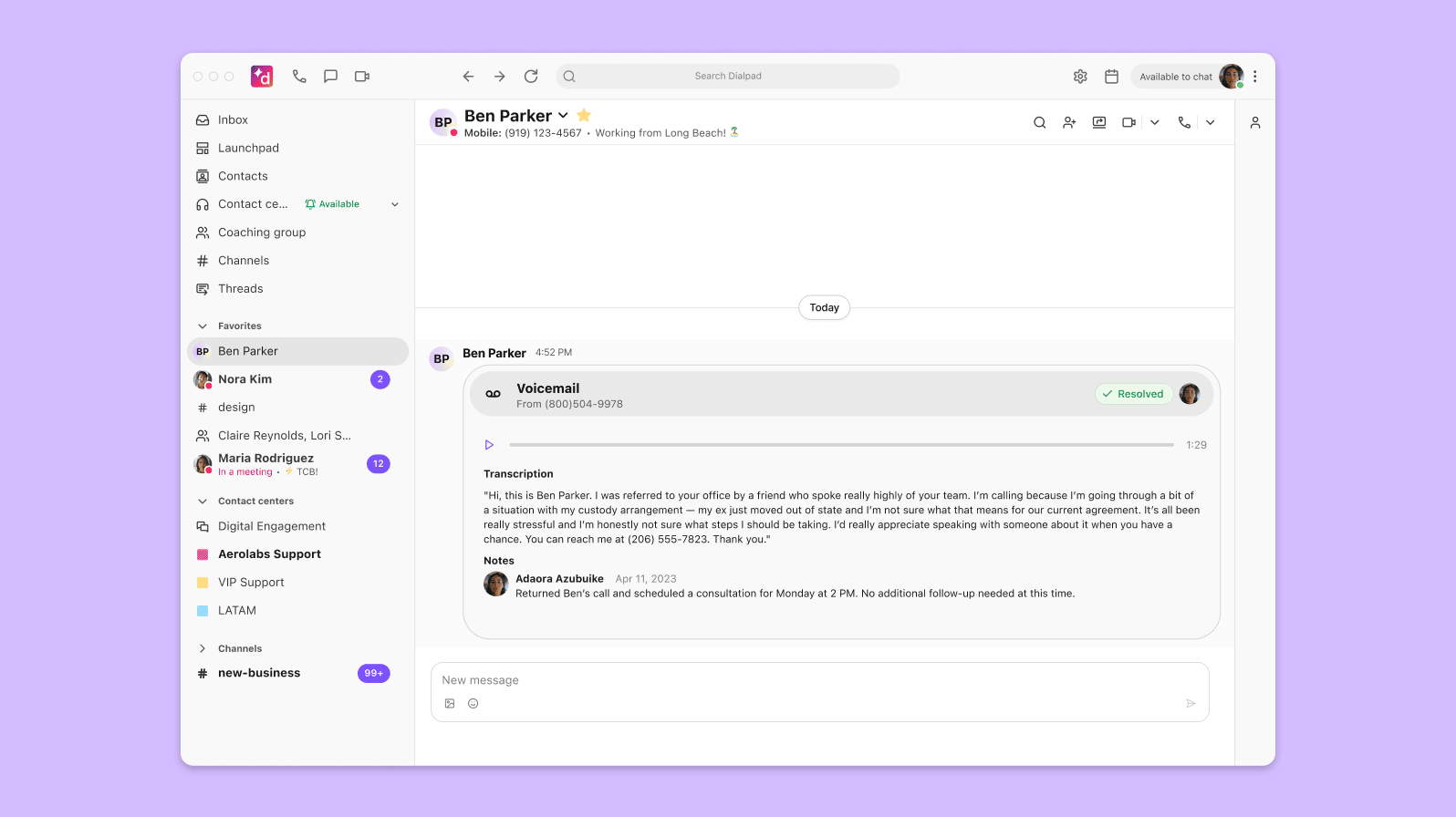Toggle Contact center Available status

click(x=333, y=204)
